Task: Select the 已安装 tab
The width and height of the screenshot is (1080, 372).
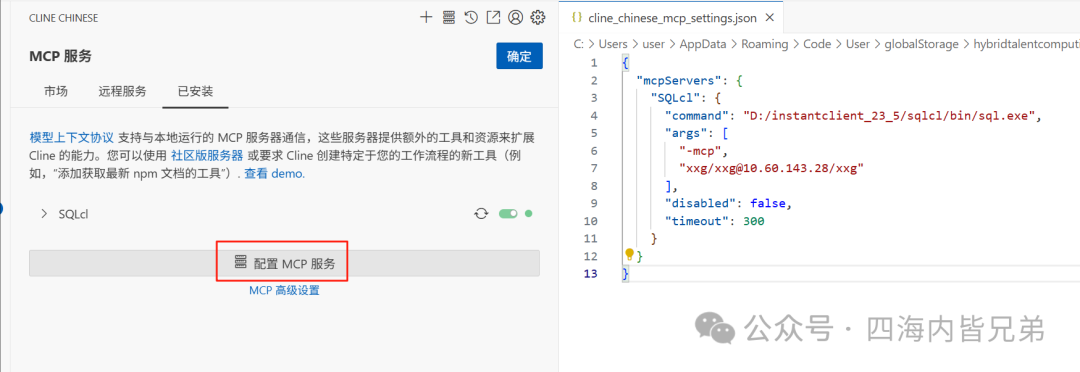Action: (196, 92)
